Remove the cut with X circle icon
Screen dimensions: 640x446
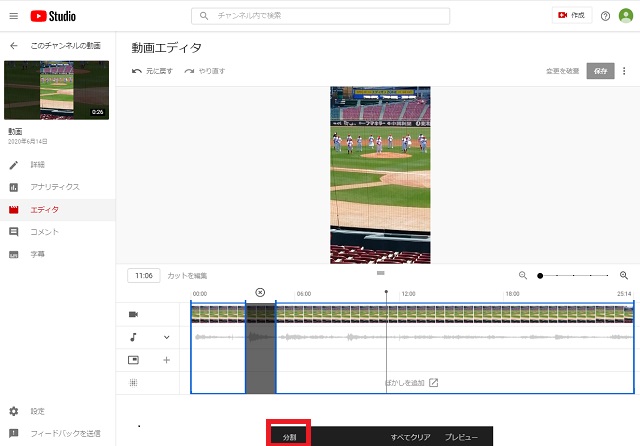click(x=260, y=292)
